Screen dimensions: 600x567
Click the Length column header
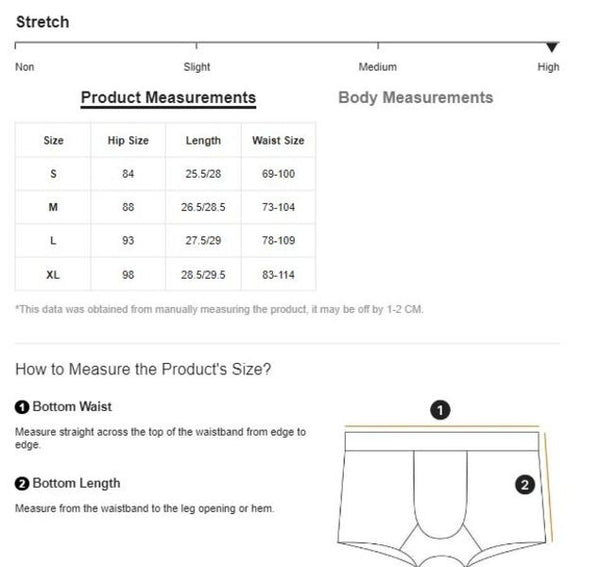[x=203, y=141]
